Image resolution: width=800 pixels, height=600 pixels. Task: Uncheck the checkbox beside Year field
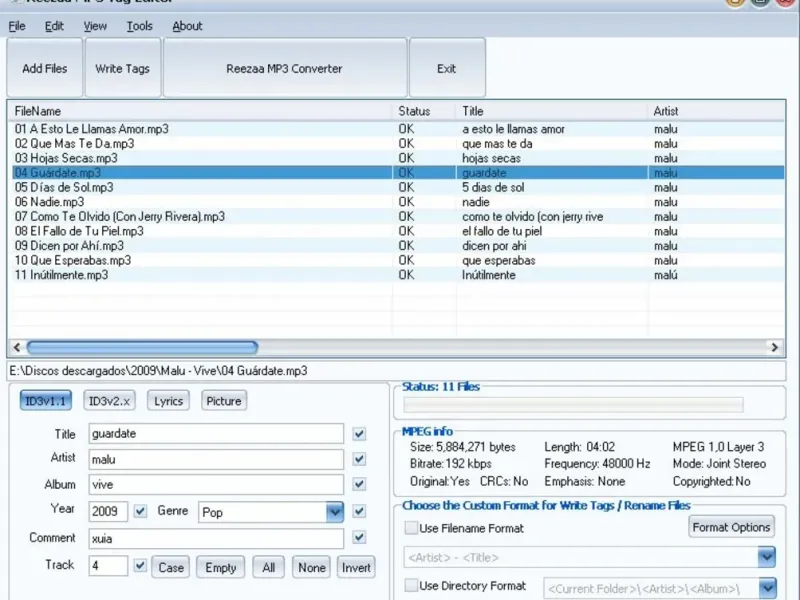tap(141, 512)
